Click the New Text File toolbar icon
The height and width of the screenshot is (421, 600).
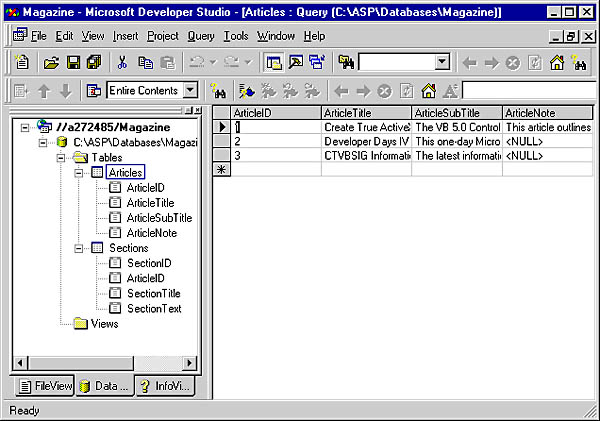coord(22,62)
